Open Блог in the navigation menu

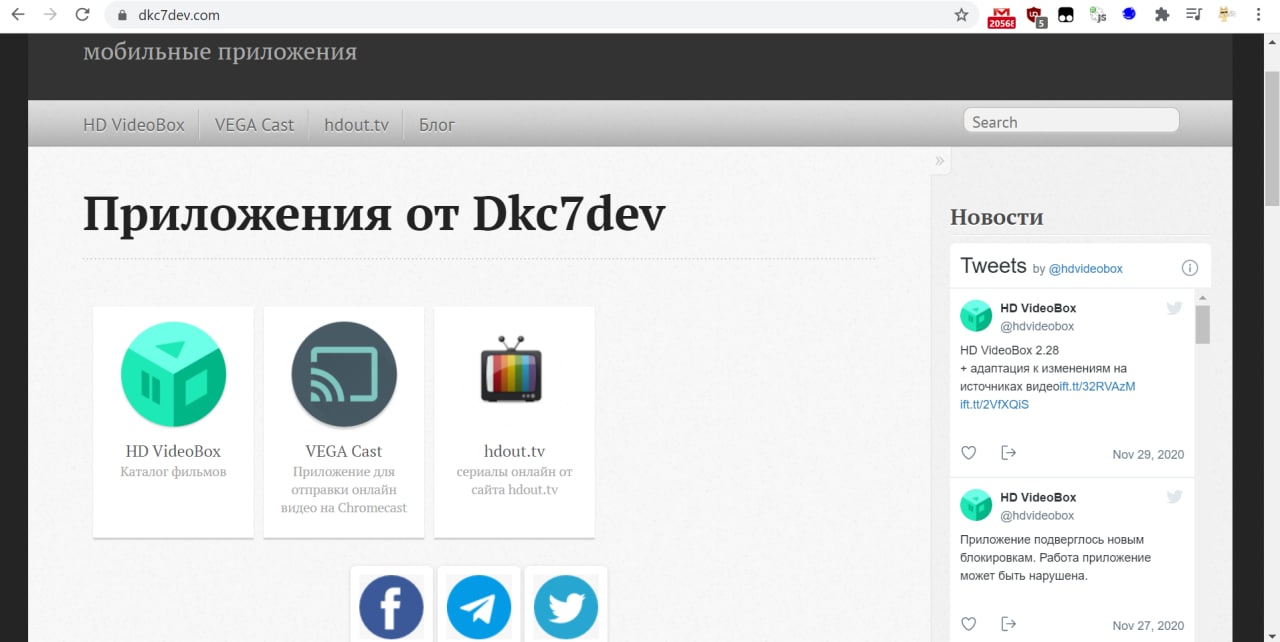[x=437, y=125]
